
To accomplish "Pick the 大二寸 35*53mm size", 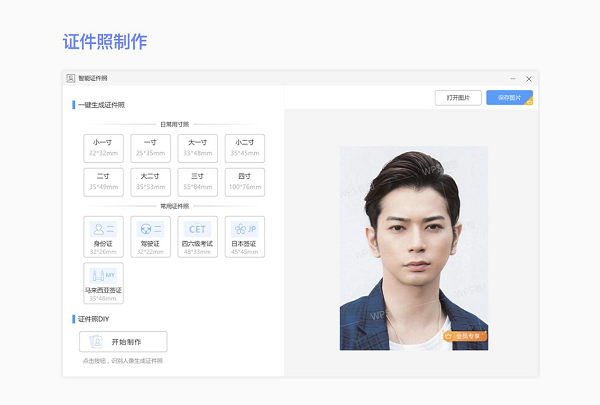I will (150, 182).
